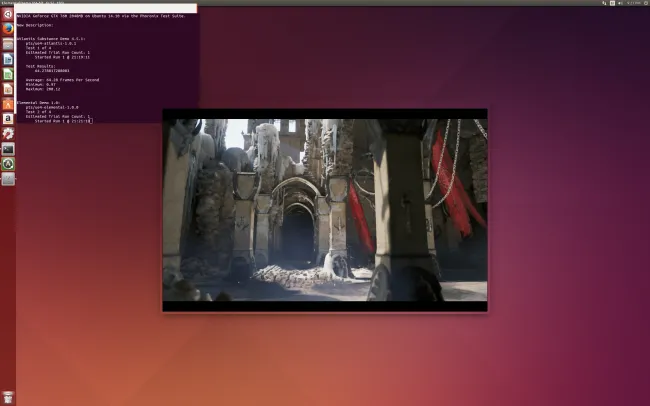650x406 pixels.
Task: Open the Ubuntu Dash search launcher
Action: [x=8, y=15]
